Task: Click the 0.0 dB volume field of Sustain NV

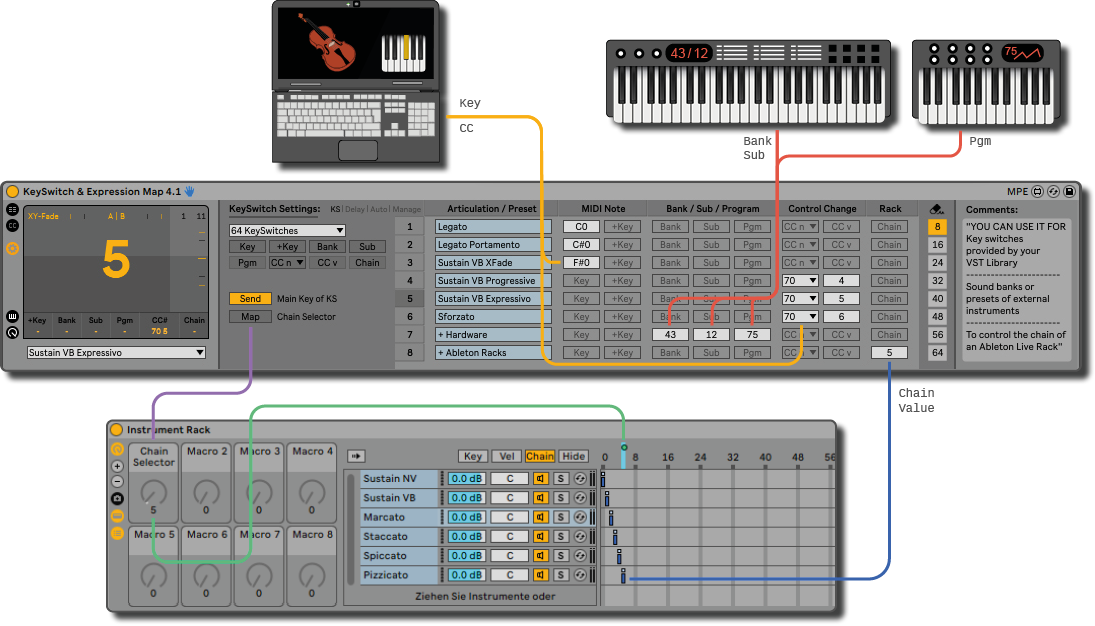Action: pyautogui.click(x=467, y=479)
